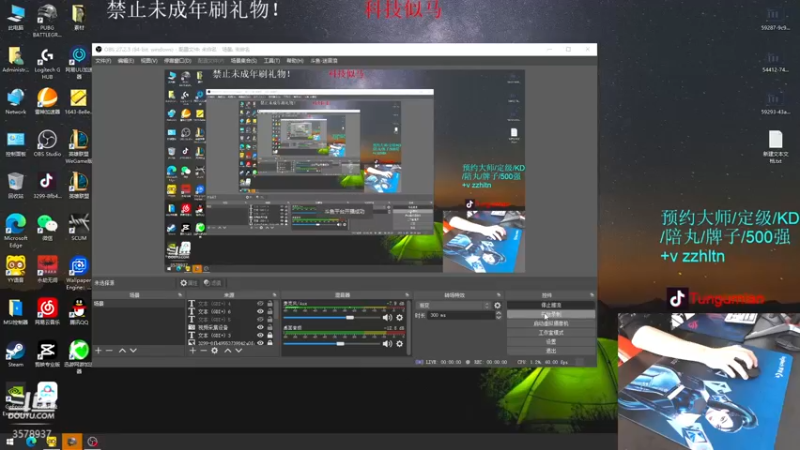Open 微信 WeChat desktop icon
800x450 pixels.
coord(47,228)
